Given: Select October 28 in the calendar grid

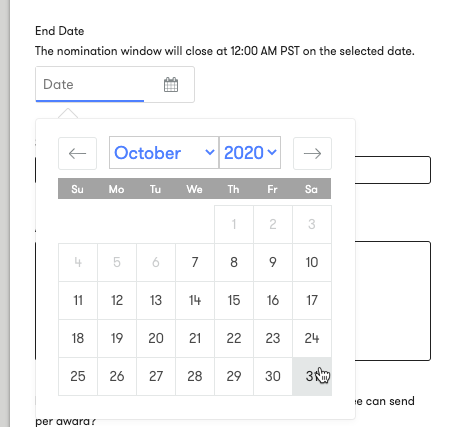Looking at the screenshot, I should [x=195, y=376].
